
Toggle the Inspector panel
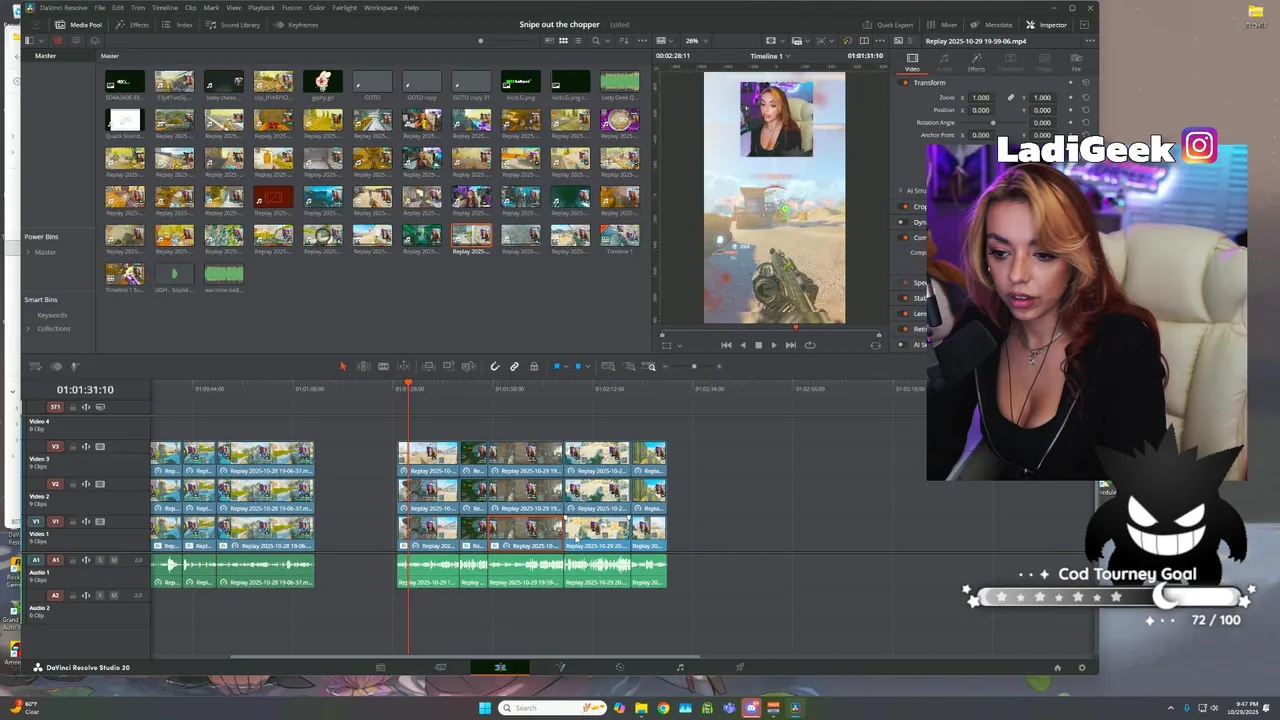pyautogui.click(x=1046, y=25)
